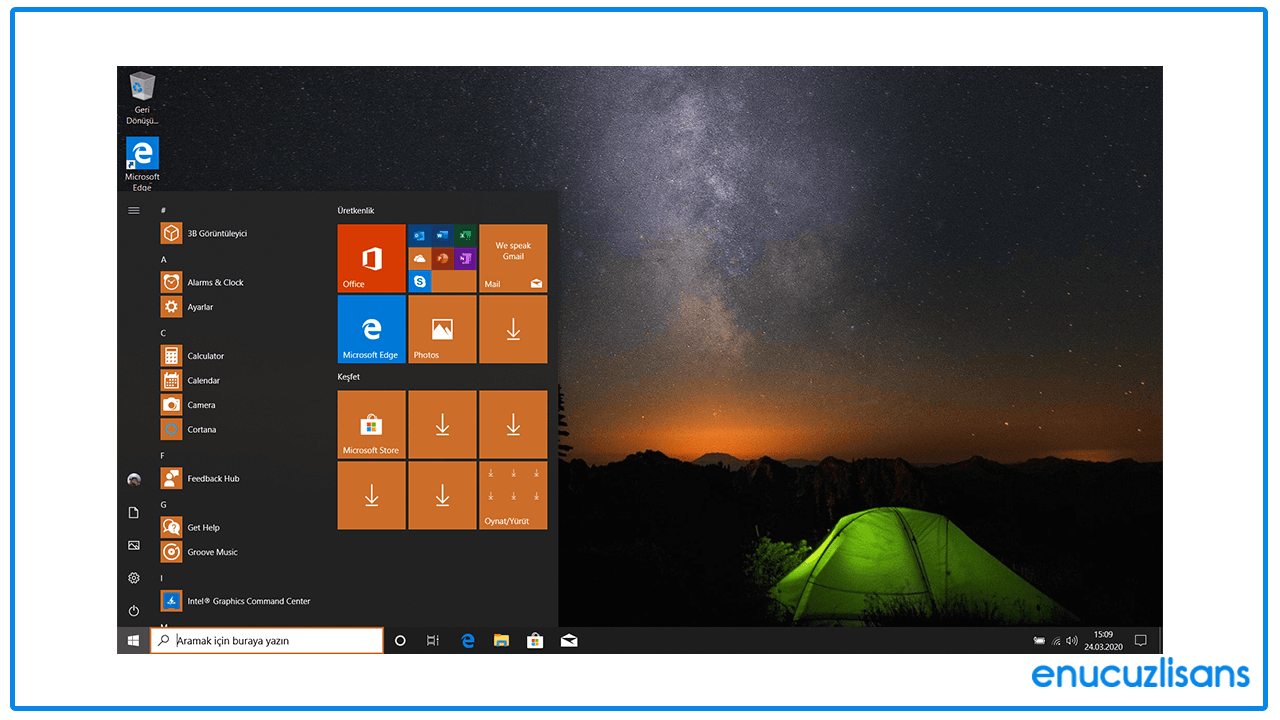Open Groove Music
Image resolution: width=1280 pixels, height=720 pixels.
213,551
